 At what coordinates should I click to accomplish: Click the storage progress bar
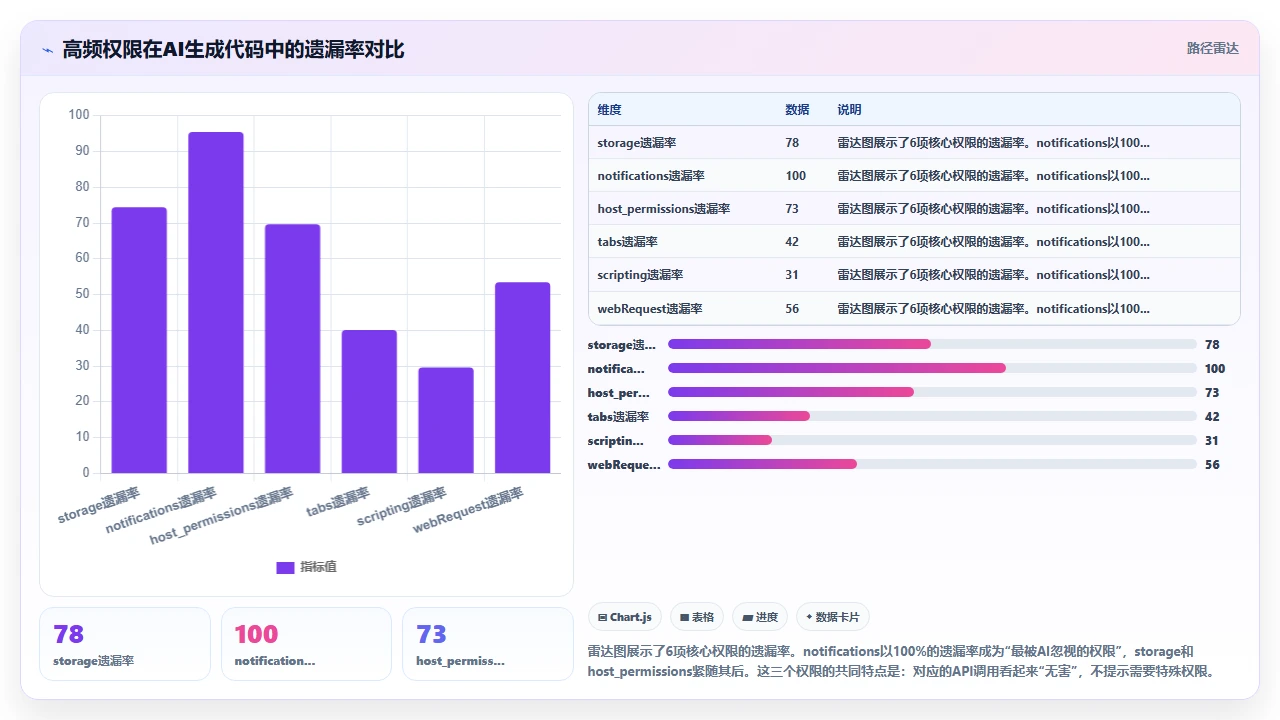(932, 344)
